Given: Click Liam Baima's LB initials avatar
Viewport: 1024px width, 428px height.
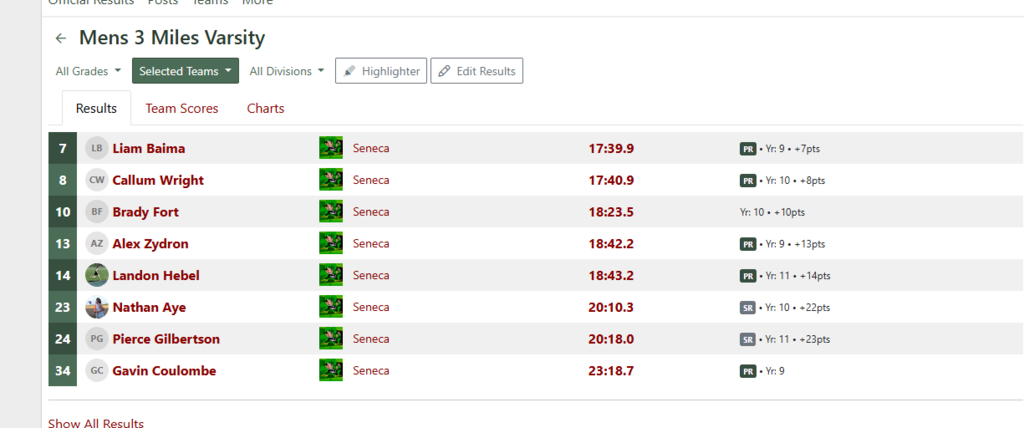Looking at the screenshot, I should (x=97, y=148).
